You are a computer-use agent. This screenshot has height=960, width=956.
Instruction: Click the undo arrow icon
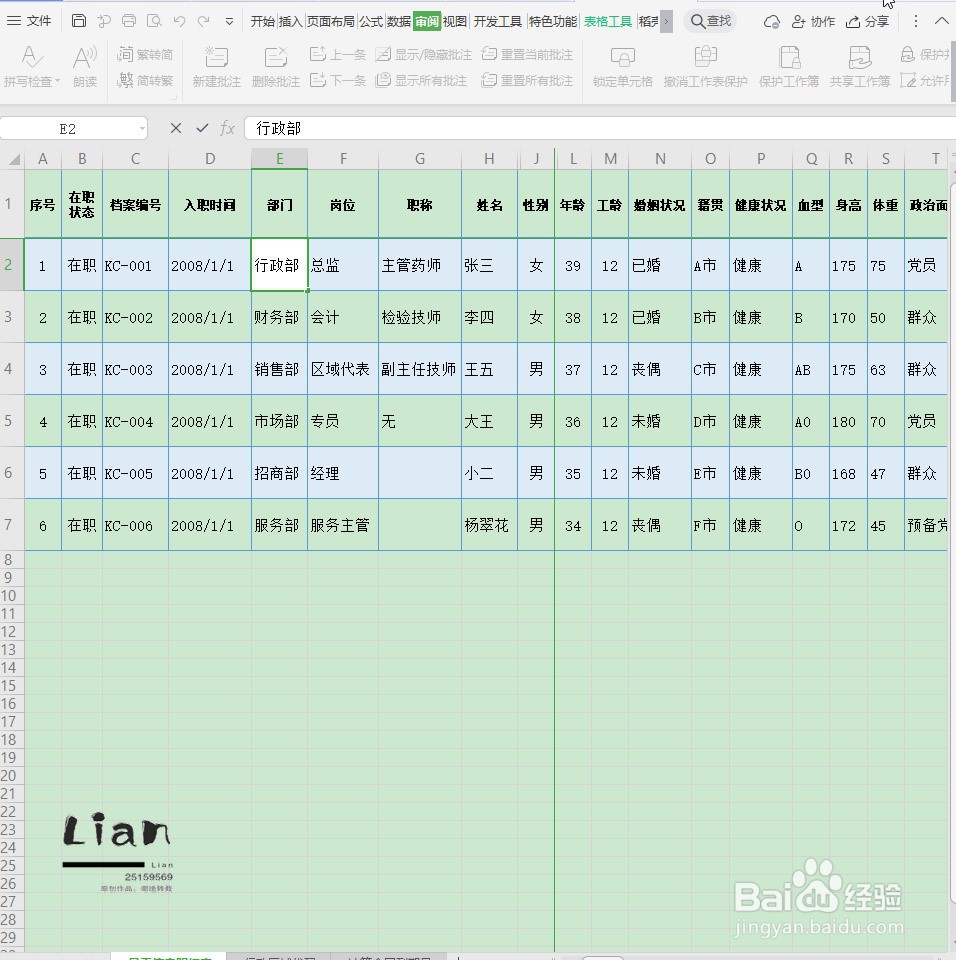tap(179, 21)
